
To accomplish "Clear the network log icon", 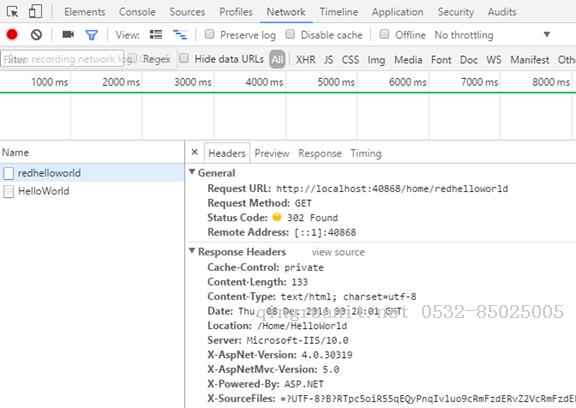I will pyautogui.click(x=36, y=35).
